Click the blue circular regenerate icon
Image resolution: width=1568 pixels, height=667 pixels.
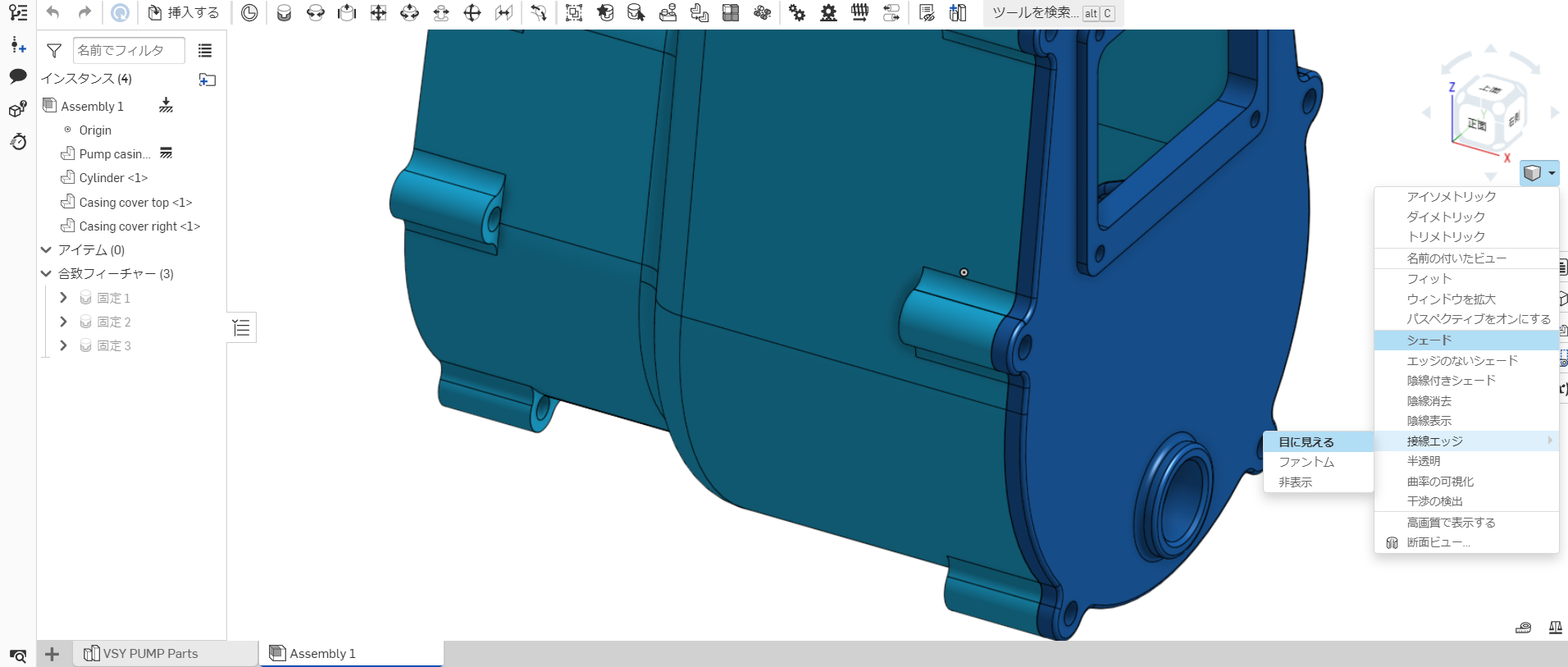120,12
